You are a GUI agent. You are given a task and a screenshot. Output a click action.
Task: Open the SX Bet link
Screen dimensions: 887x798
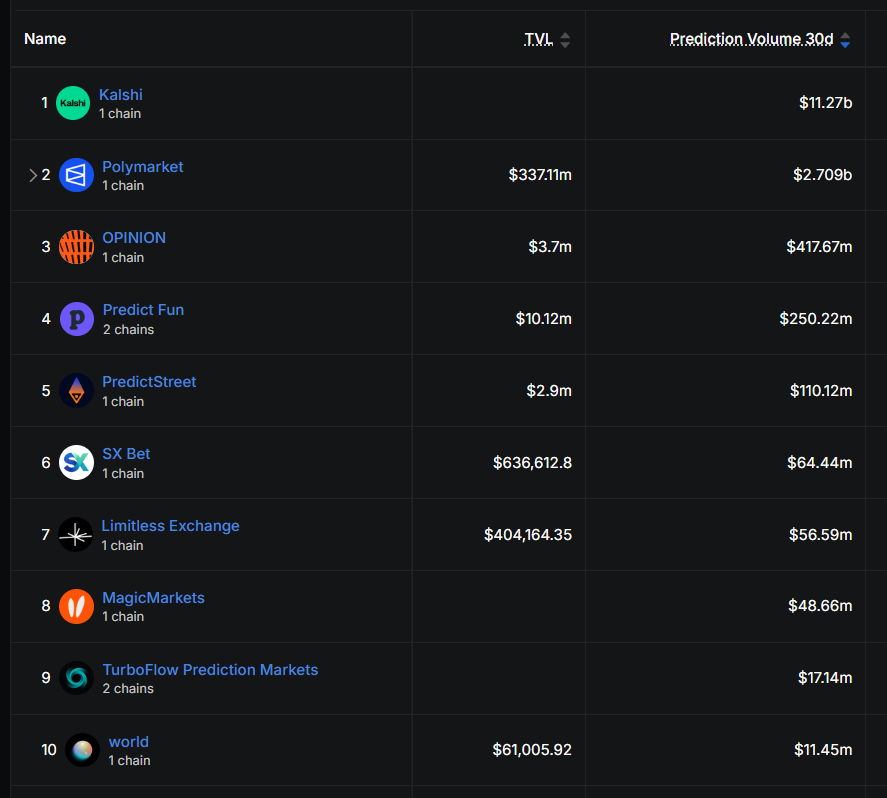point(126,454)
